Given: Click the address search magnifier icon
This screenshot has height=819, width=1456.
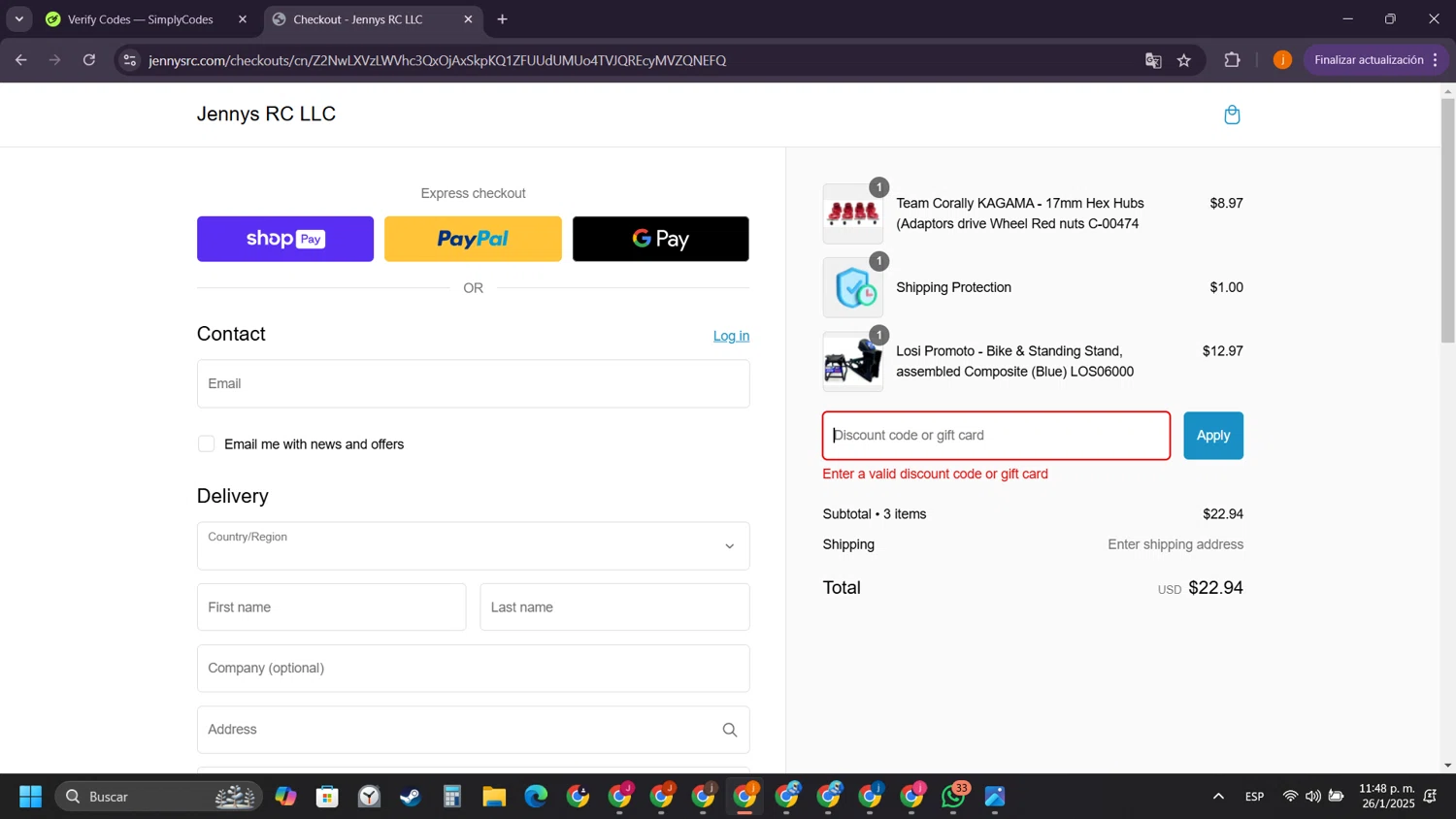Looking at the screenshot, I should tap(730, 730).
